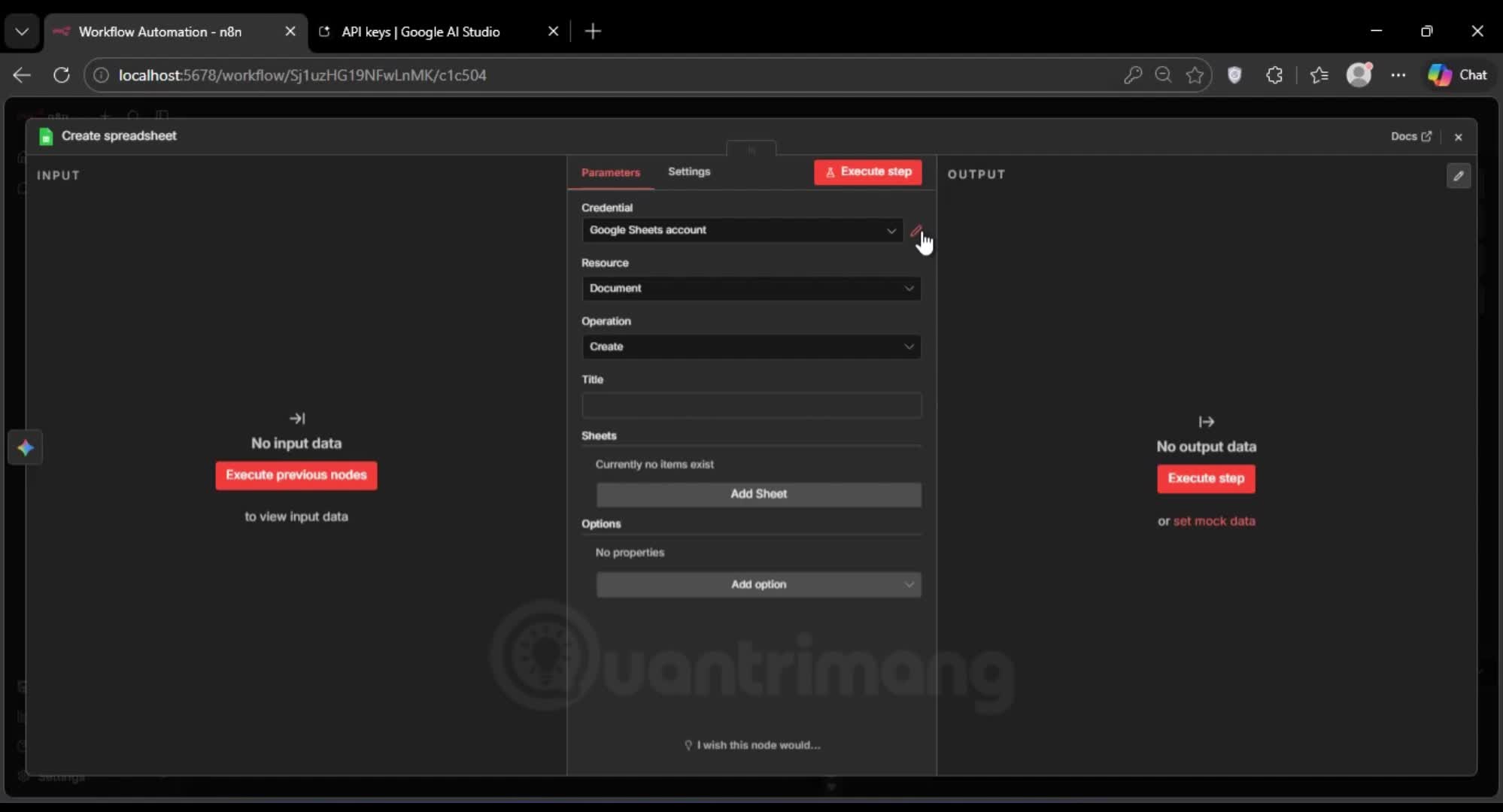Click the Add Sheet button
Screen dimensions: 1503x812
coord(758,494)
